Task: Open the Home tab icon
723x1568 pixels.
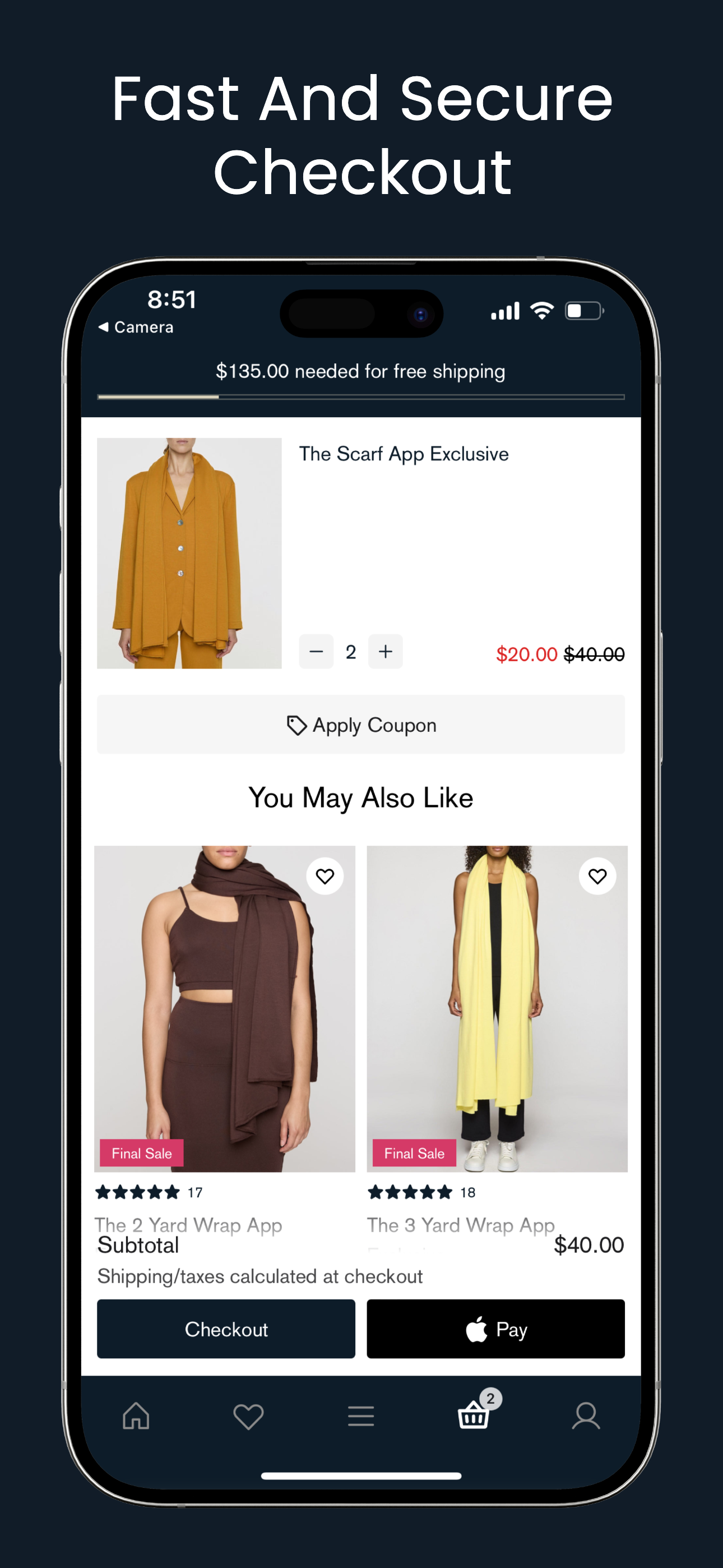Action: tap(136, 1416)
